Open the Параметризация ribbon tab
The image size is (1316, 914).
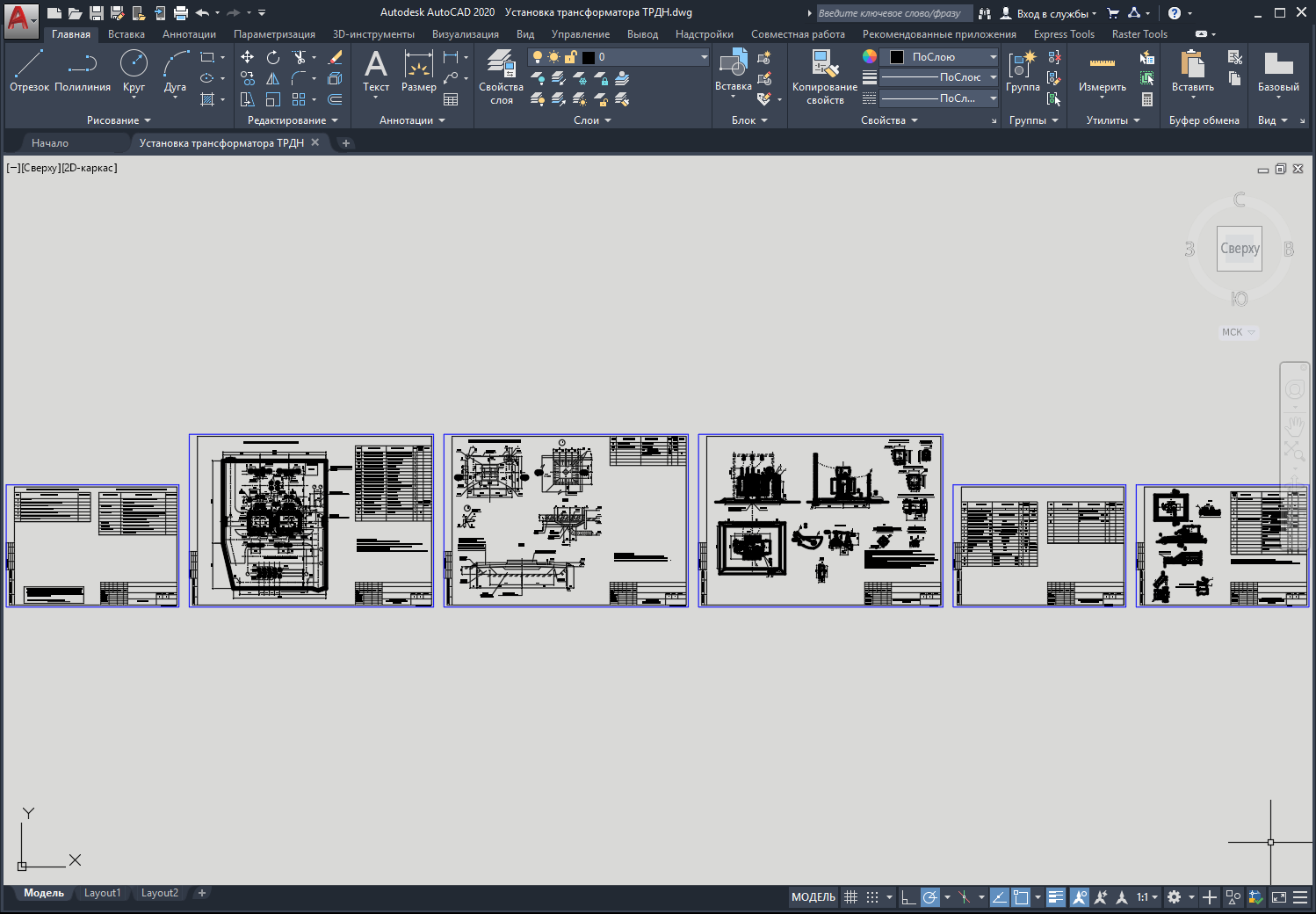click(x=274, y=34)
